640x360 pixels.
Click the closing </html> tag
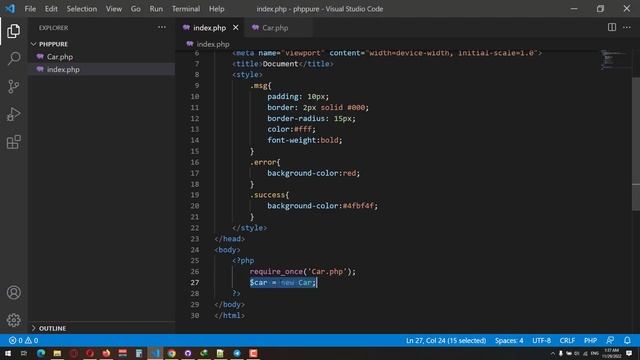click(x=229, y=315)
